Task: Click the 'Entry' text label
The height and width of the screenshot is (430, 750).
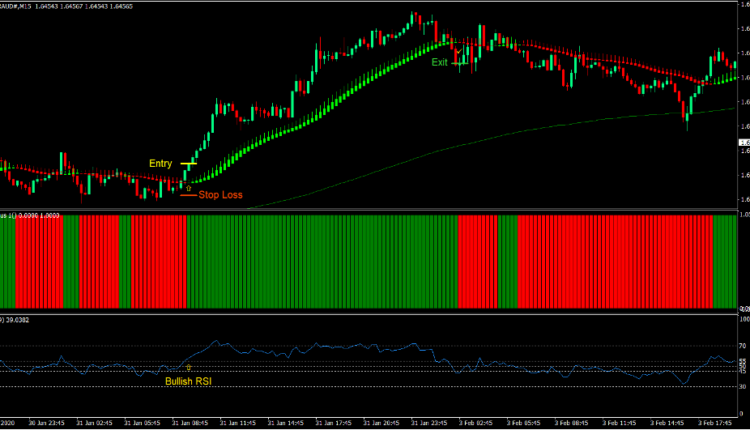Action: [161, 163]
